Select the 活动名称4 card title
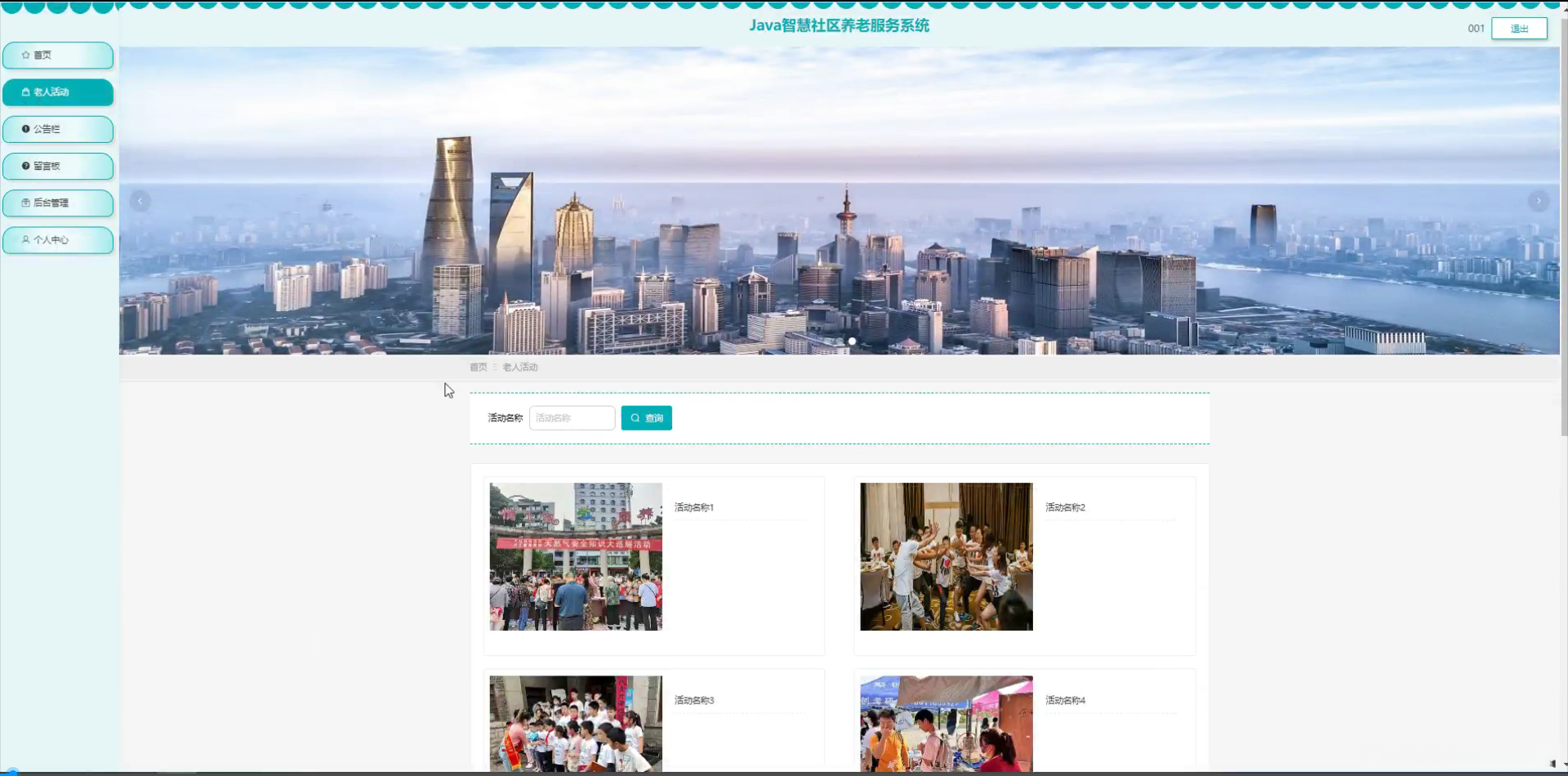This screenshot has width=1568, height=776. click(x=1066, y=700)
